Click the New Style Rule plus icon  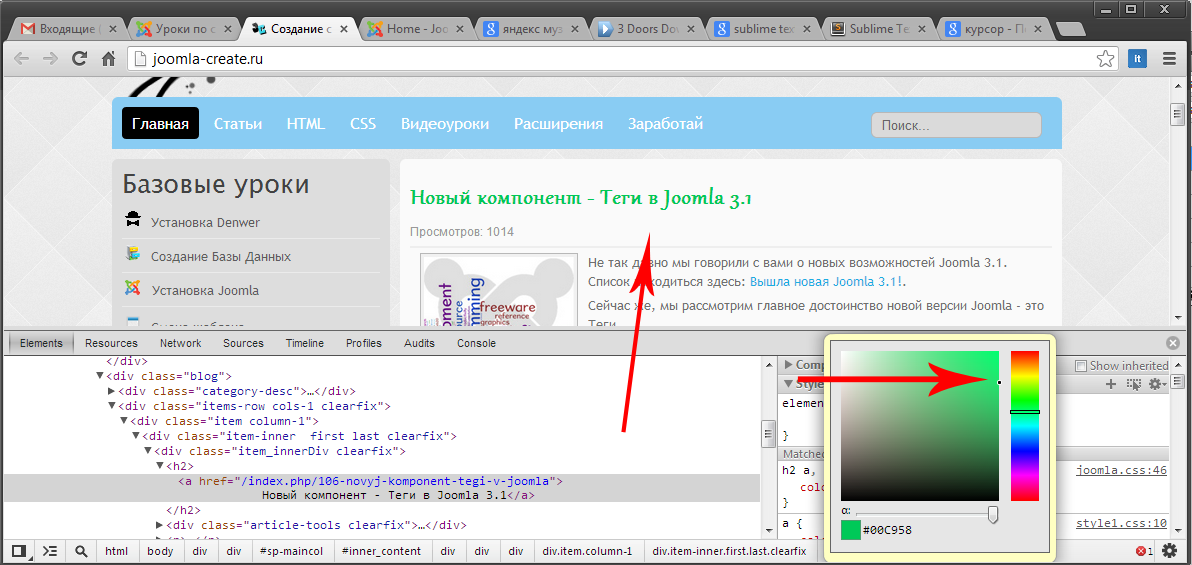(1111, 384)
